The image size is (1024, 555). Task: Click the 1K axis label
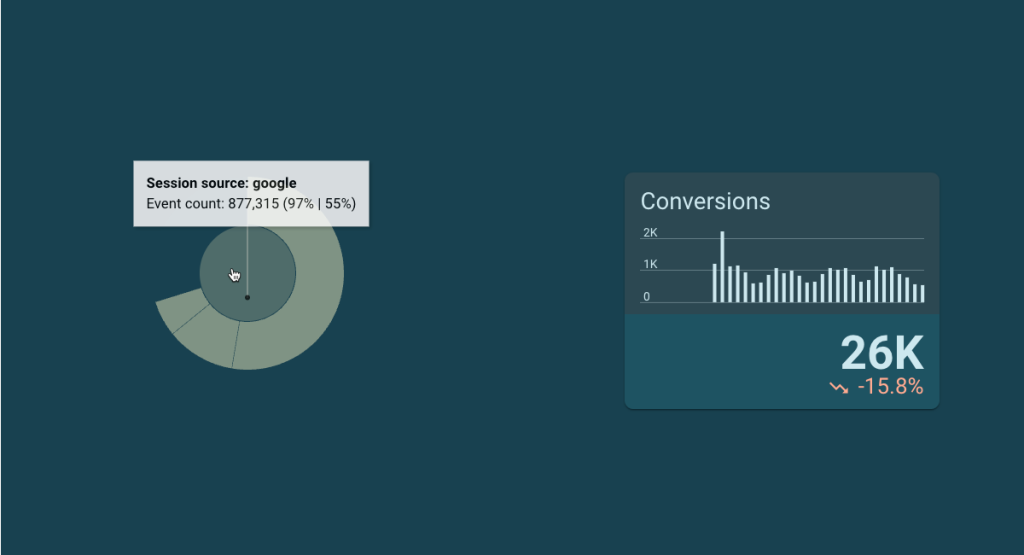650,264
